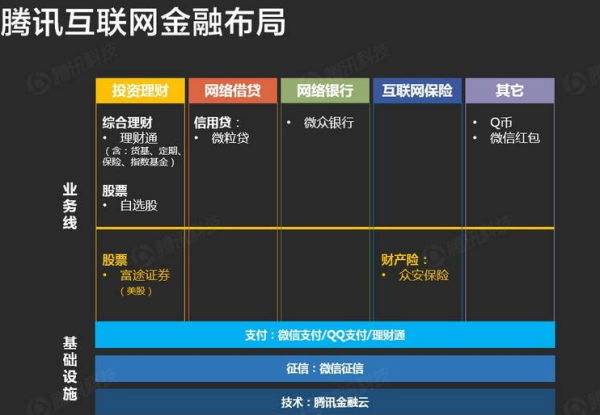The width and height of the screenshot is (600, 415).
Task: Select the 投资理财 yellow header
Action: tap(140, 91)
